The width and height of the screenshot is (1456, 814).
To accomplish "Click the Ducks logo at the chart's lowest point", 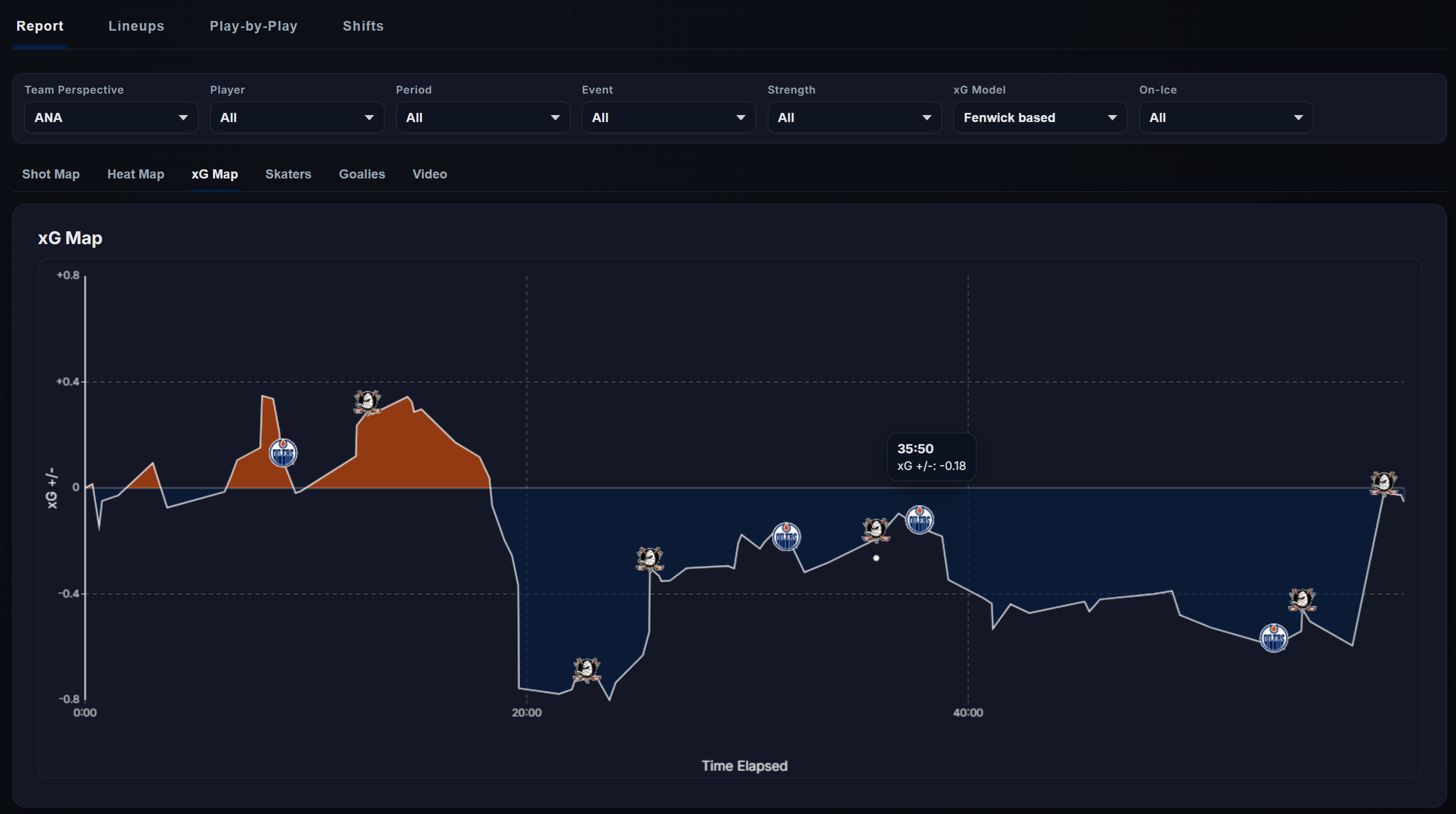I will pyautogui.click(x=586, y=670).
